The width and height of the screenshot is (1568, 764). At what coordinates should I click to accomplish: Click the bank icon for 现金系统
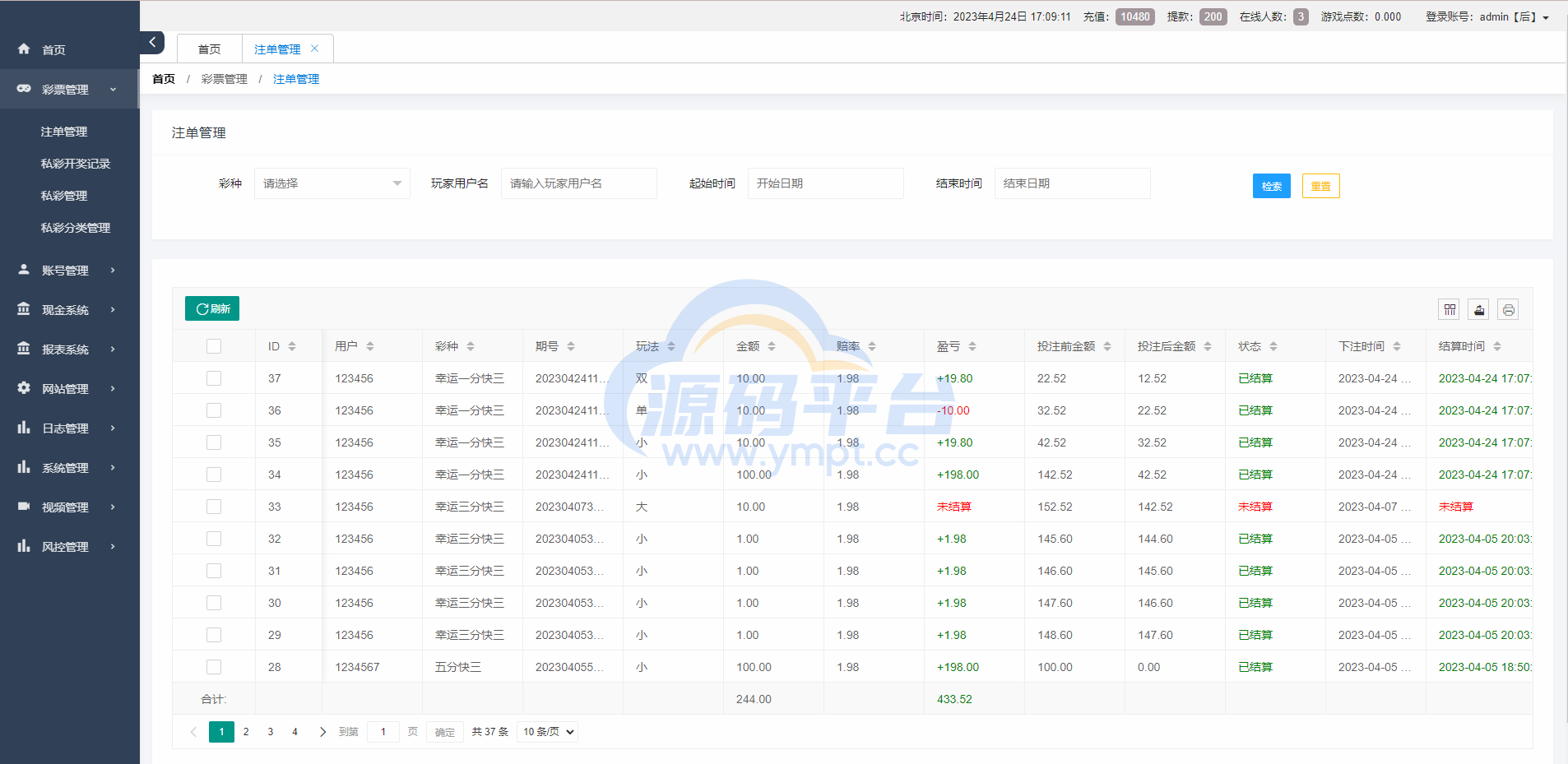point(24,309)
